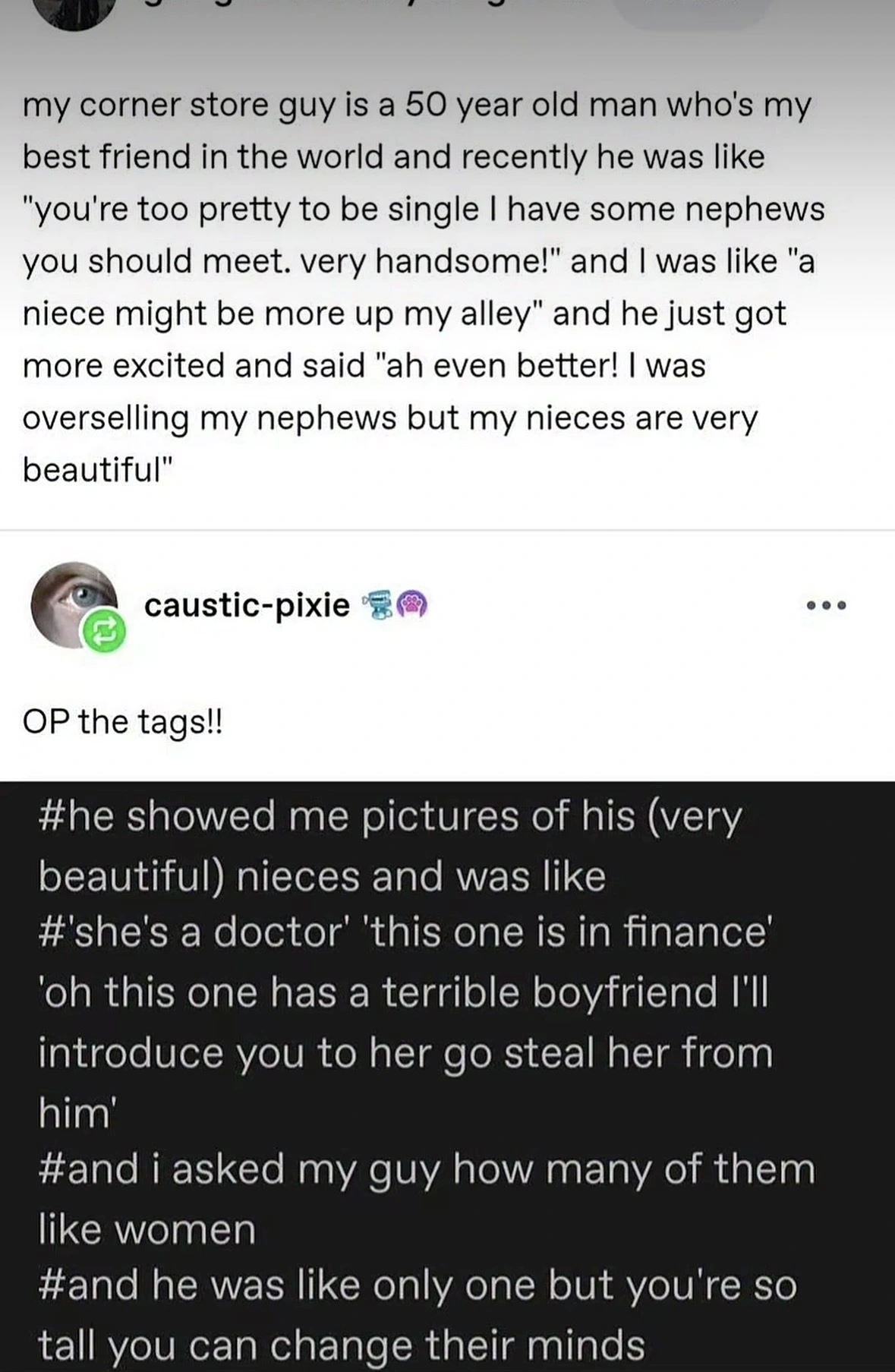This screenshot has width=895, height=1372.
Task: Open the '#'she's a doctor'' tag
Action: pos(405,932)
